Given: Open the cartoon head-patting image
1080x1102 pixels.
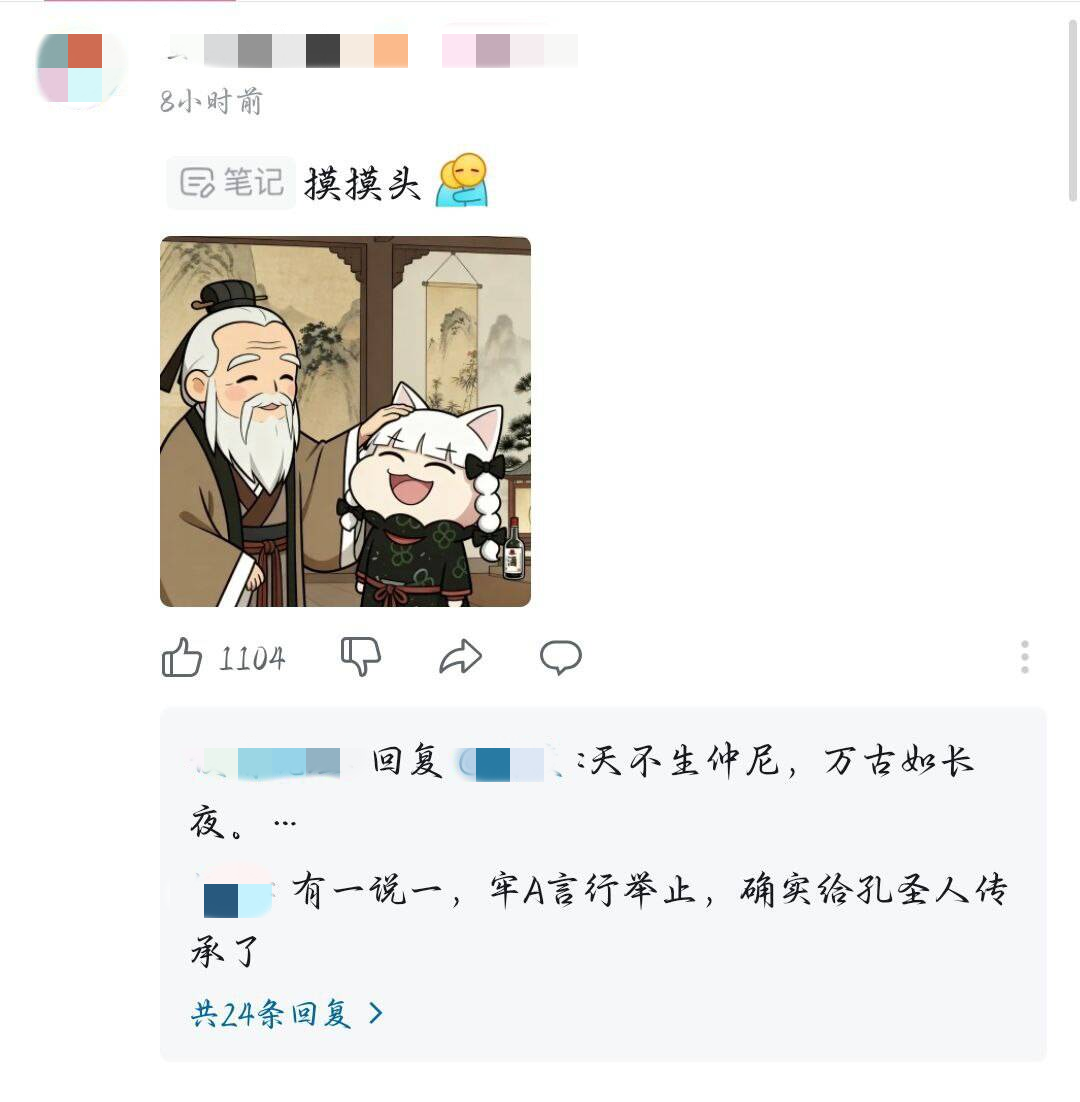Looking at the screenshot, I should point(346,422).
